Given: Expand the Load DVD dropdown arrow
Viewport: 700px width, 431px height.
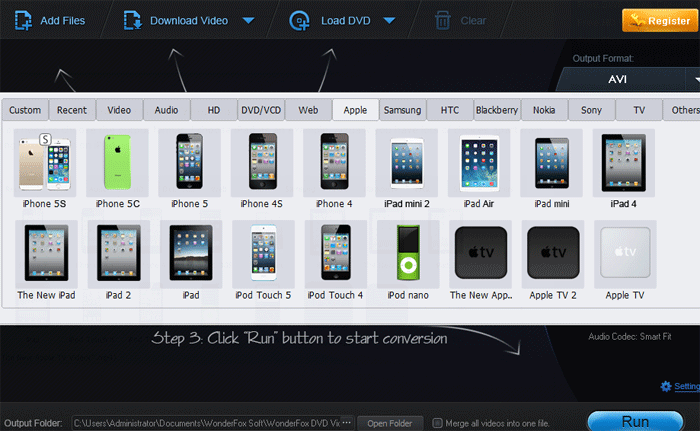Looking at the screenshot, I should pyautogui.click(x=389, y=21).
